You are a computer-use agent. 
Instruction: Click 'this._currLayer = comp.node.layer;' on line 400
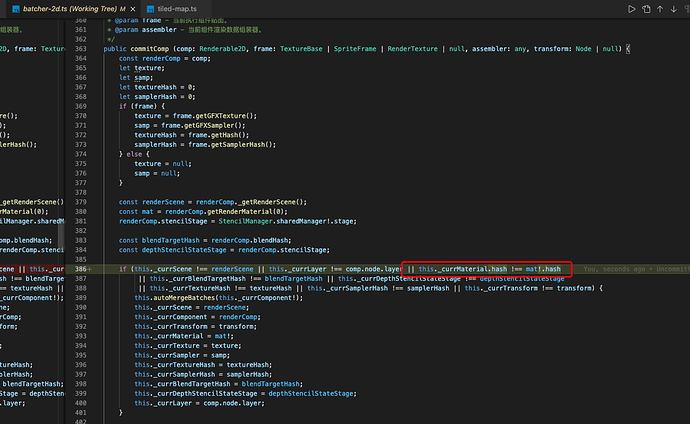[x=199, y=404]
